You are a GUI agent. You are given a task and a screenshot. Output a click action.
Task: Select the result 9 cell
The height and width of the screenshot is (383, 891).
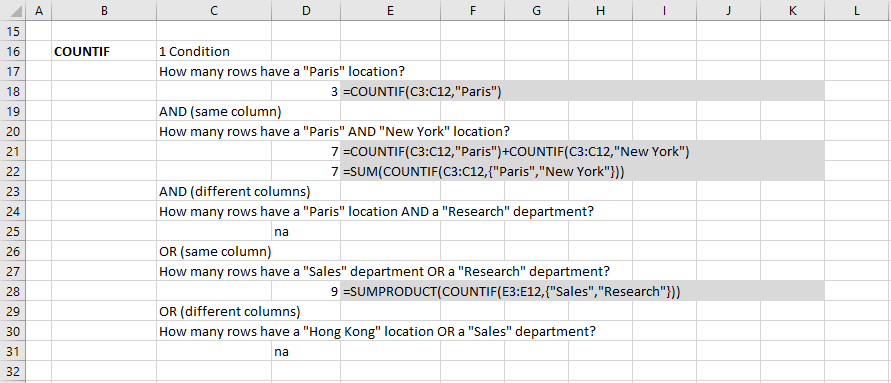coord(306,292)
